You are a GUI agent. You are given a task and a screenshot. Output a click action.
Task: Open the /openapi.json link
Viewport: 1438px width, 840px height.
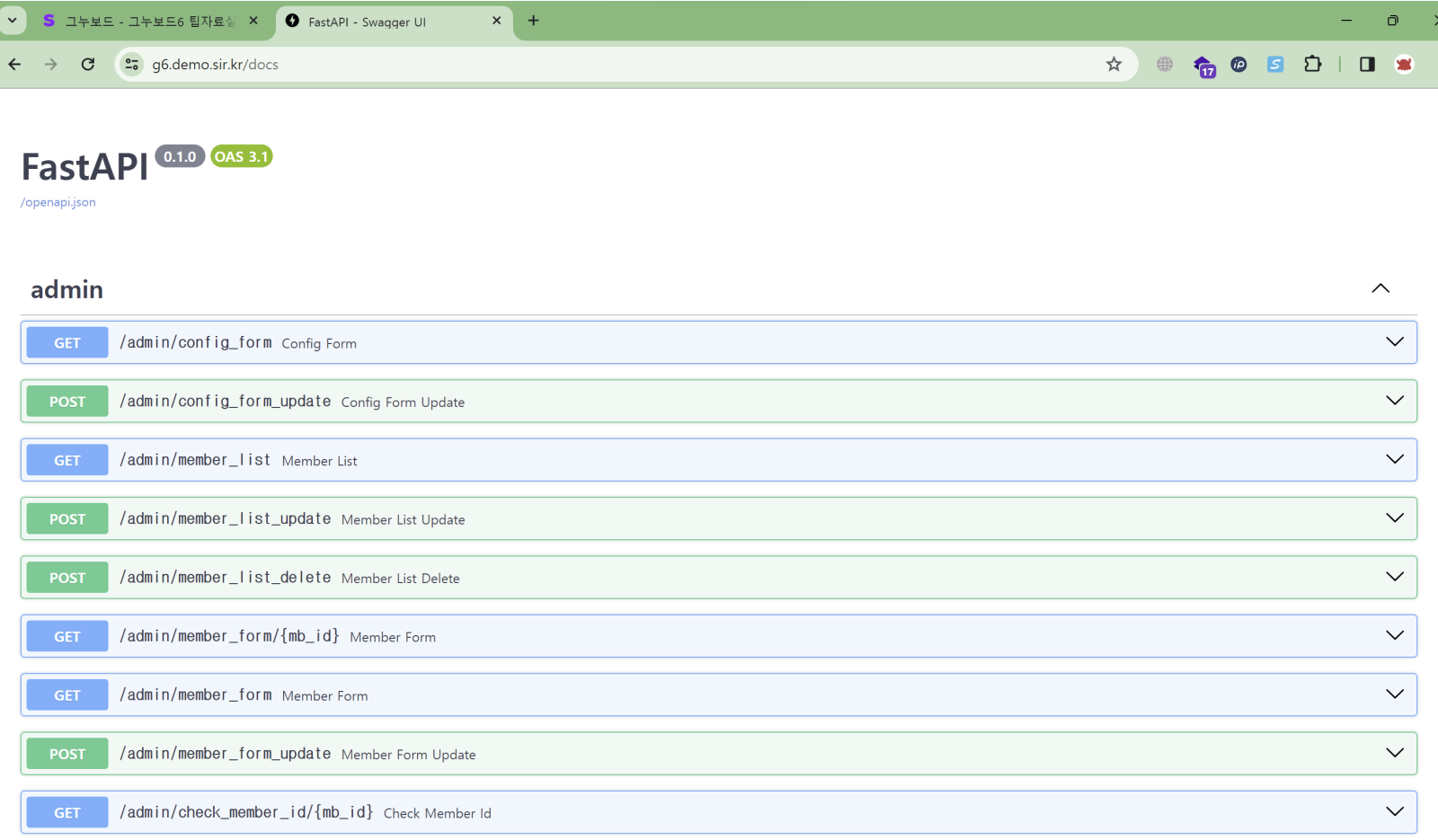(58, 202)
